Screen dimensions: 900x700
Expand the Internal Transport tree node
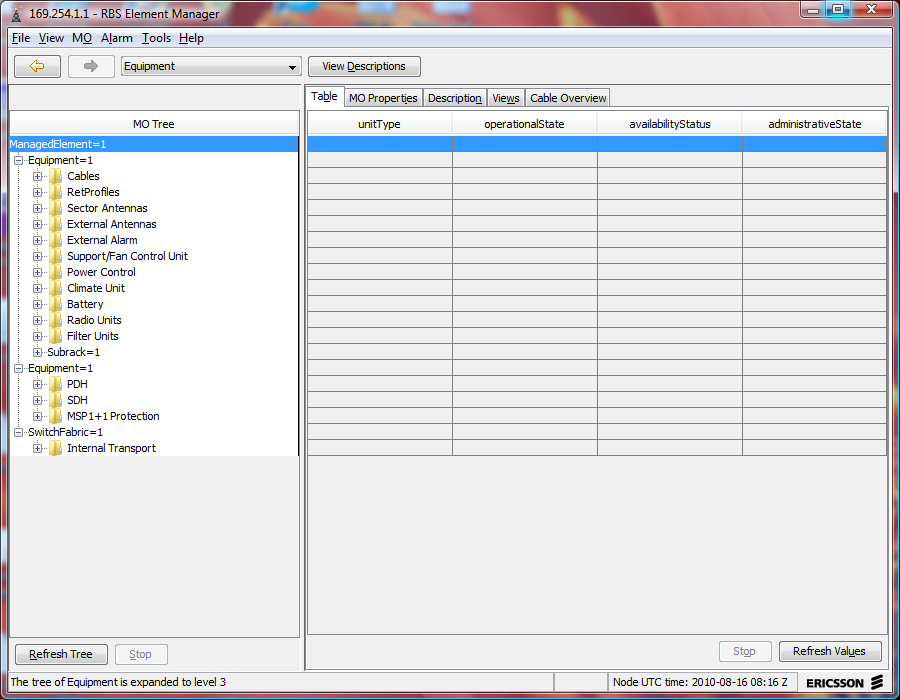point(37,449)
